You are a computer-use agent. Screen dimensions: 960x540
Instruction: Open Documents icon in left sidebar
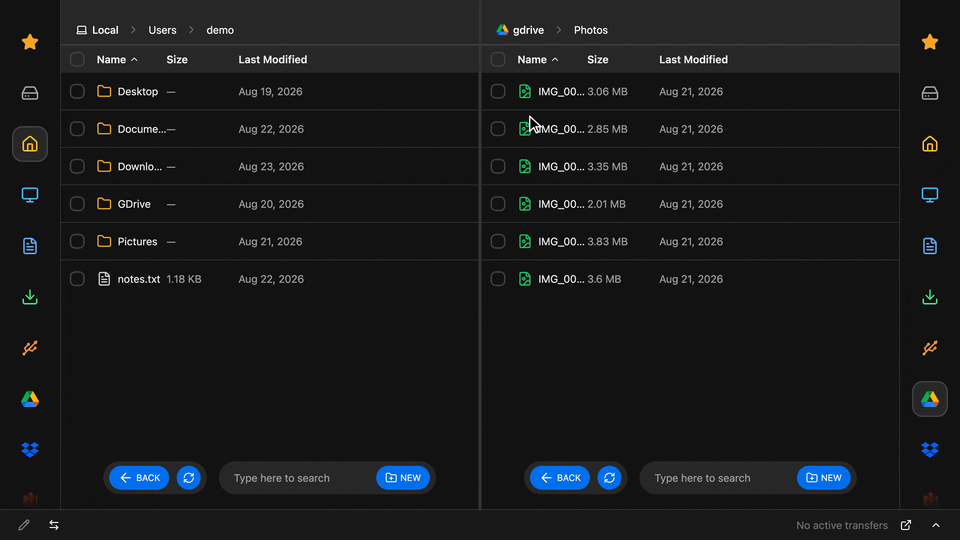click(30, 246)
